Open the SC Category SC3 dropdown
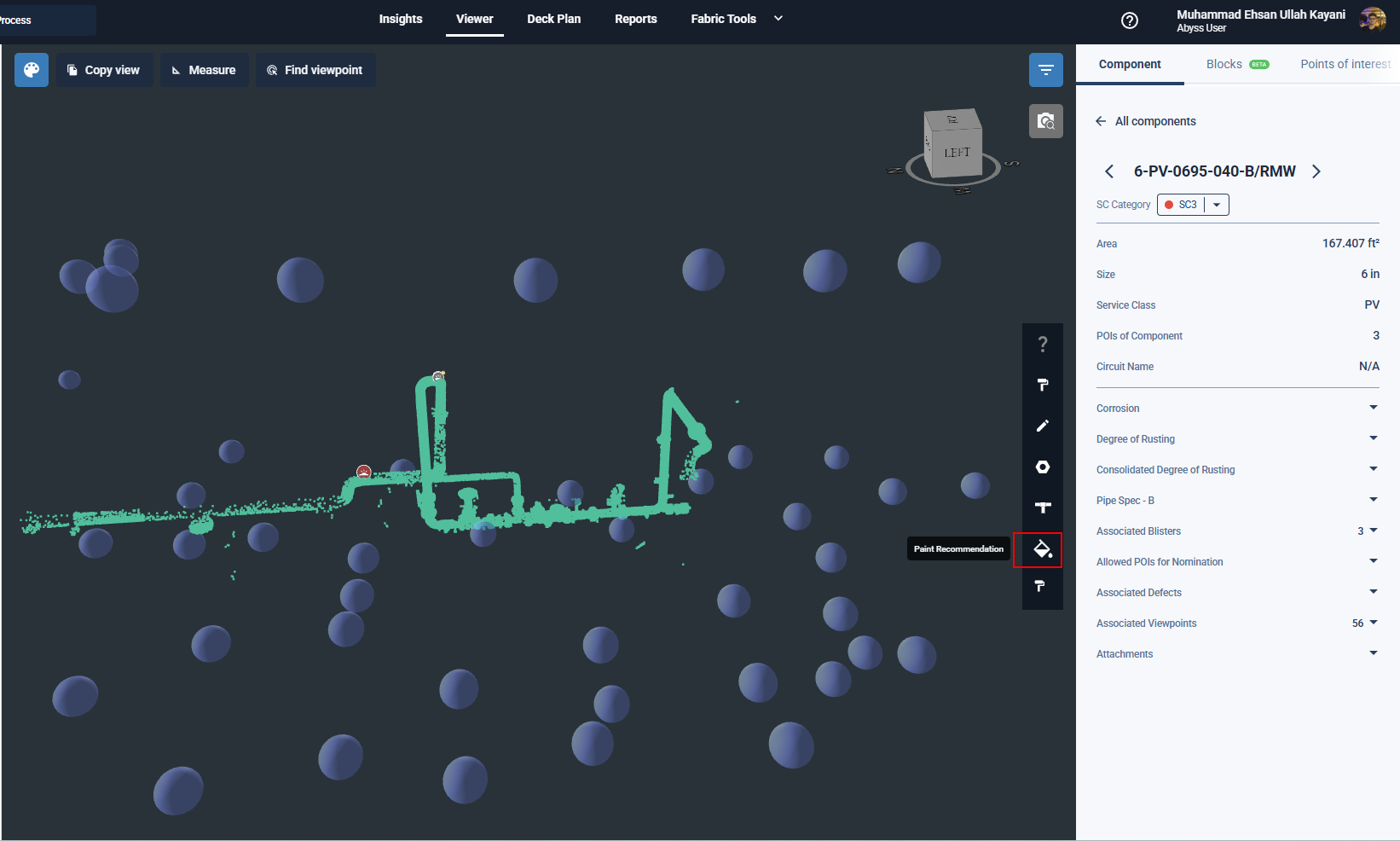 pos(1217,205)
